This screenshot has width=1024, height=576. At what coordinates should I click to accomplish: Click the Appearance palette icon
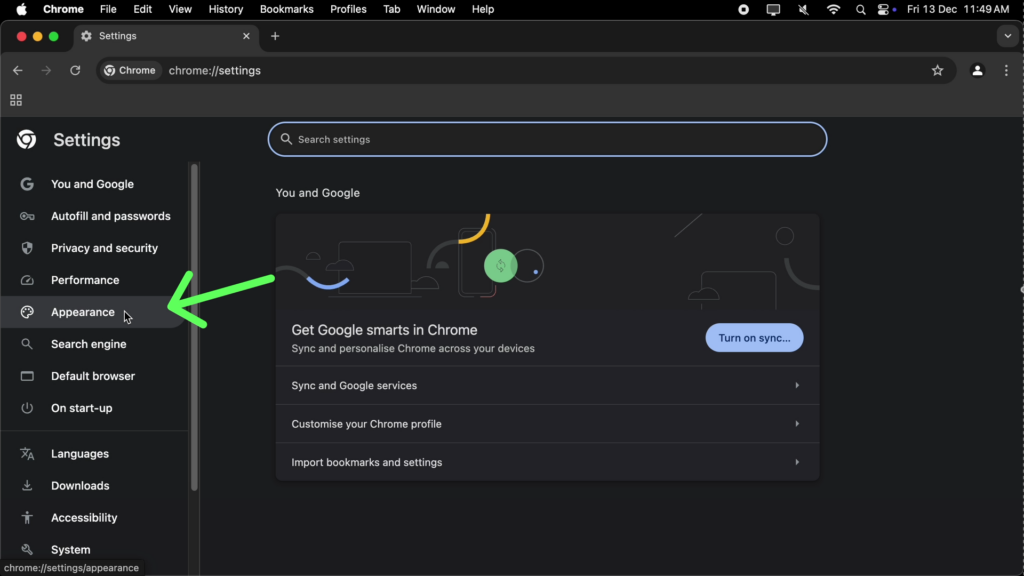[27, 312]
